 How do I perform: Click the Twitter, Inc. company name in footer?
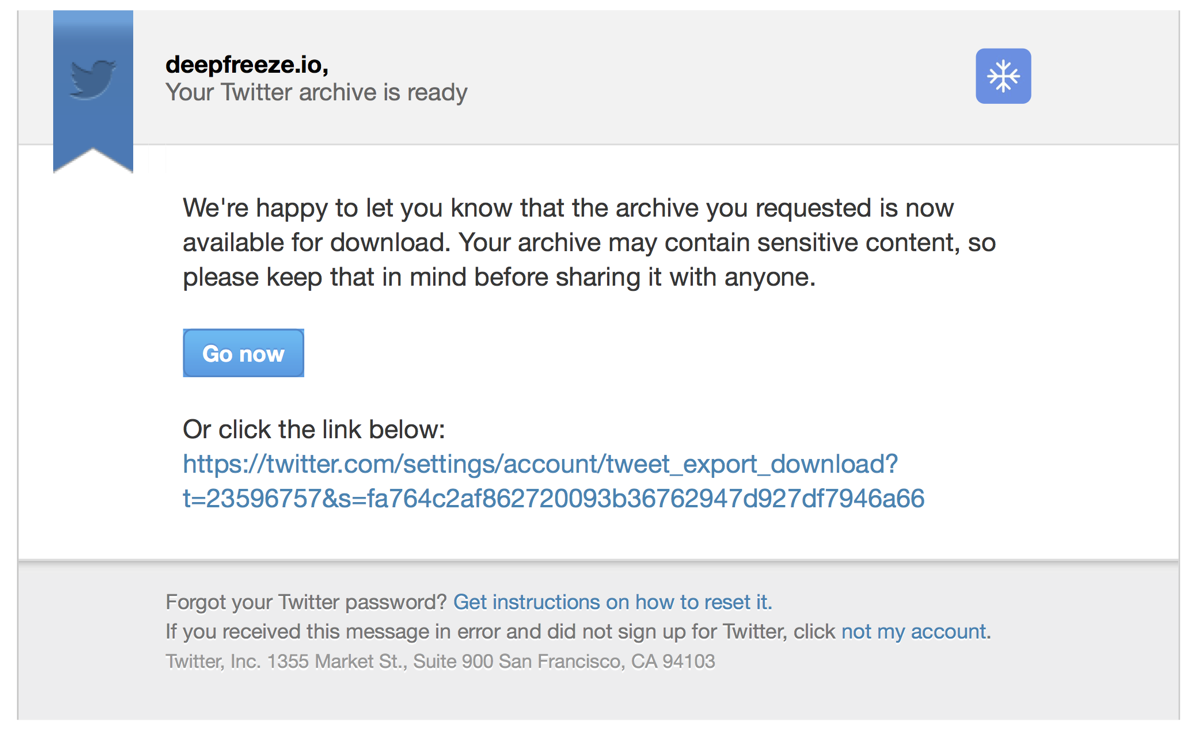click(213, 661)
